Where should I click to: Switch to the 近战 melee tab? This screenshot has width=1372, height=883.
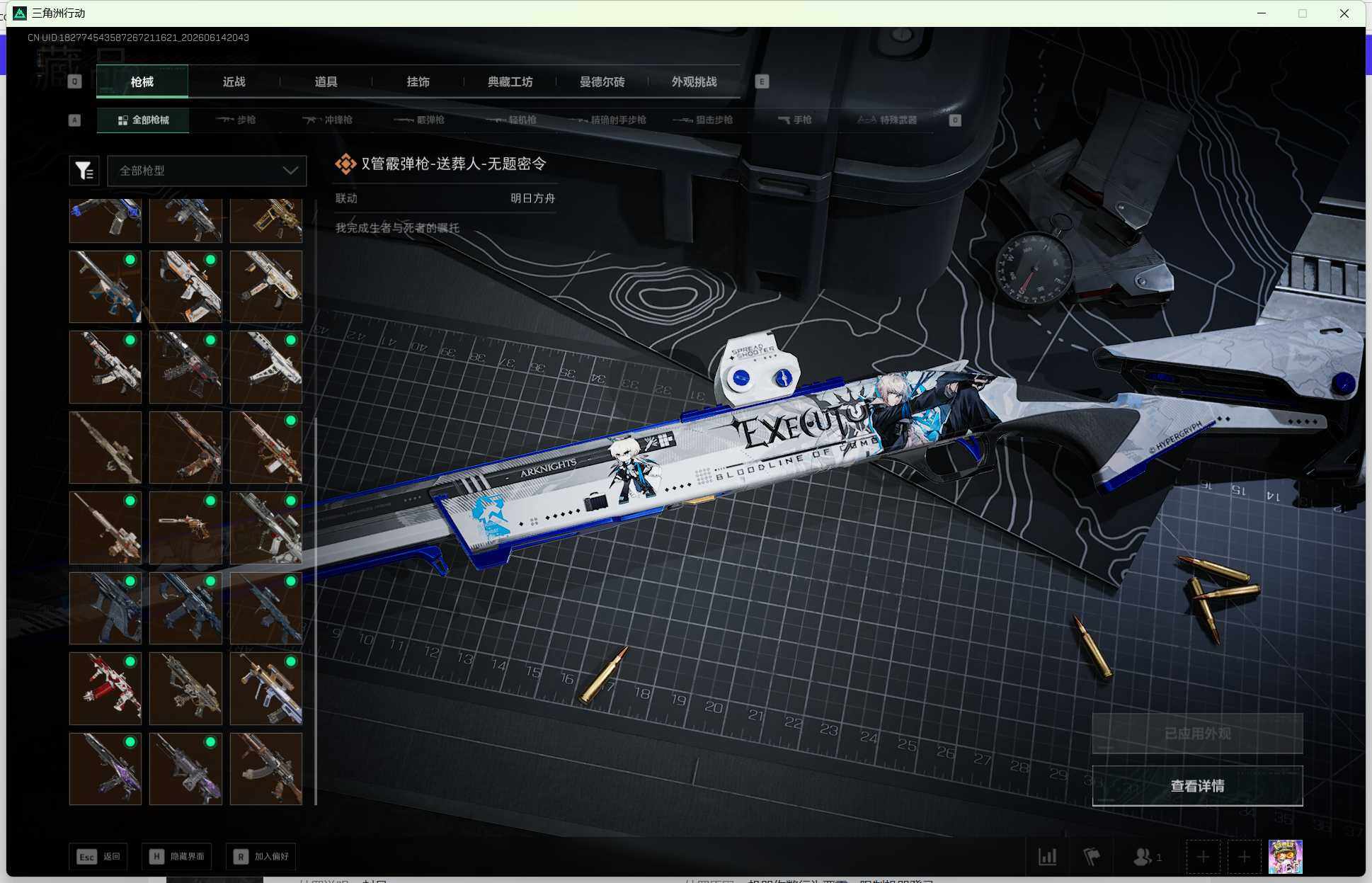234,82
